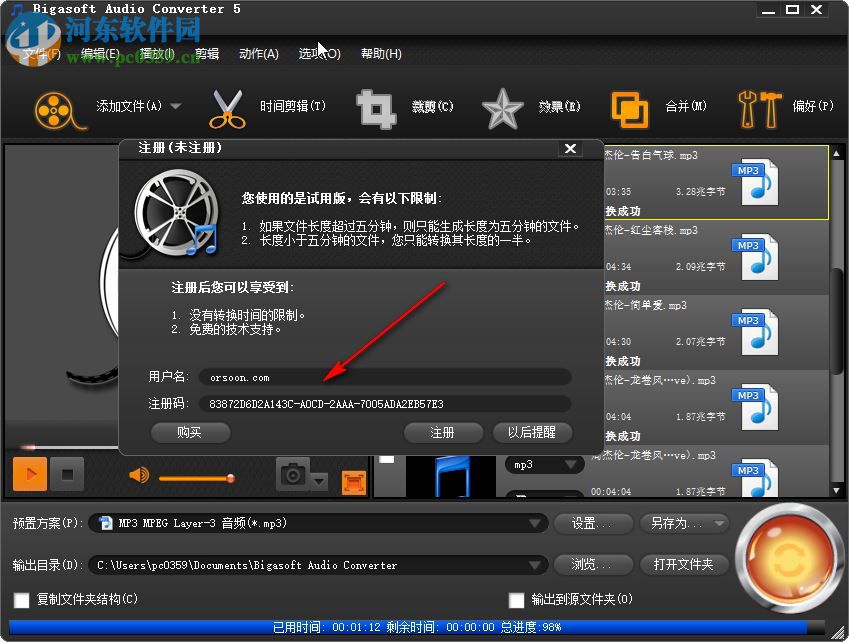Open the 预置方案 preset dropdown
The image size is (849, 642).
coord(536,523)
